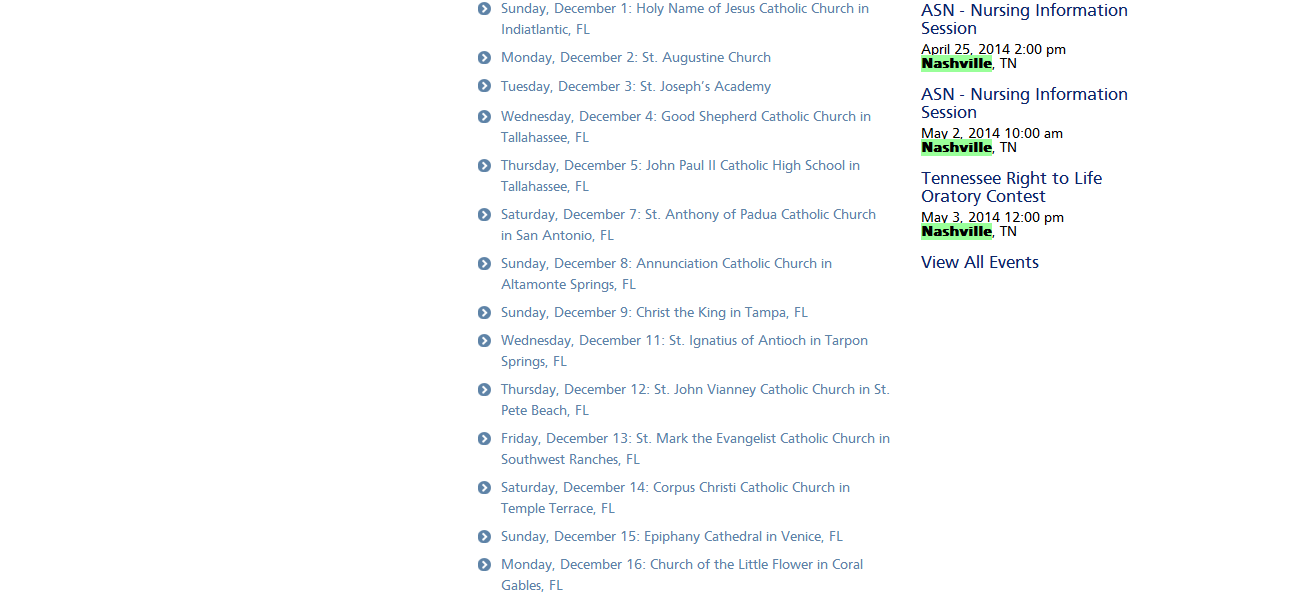The width and height of the screenshot is (1306, 616).
Task: Open the View All Events link
Action: tap(980, 262)
